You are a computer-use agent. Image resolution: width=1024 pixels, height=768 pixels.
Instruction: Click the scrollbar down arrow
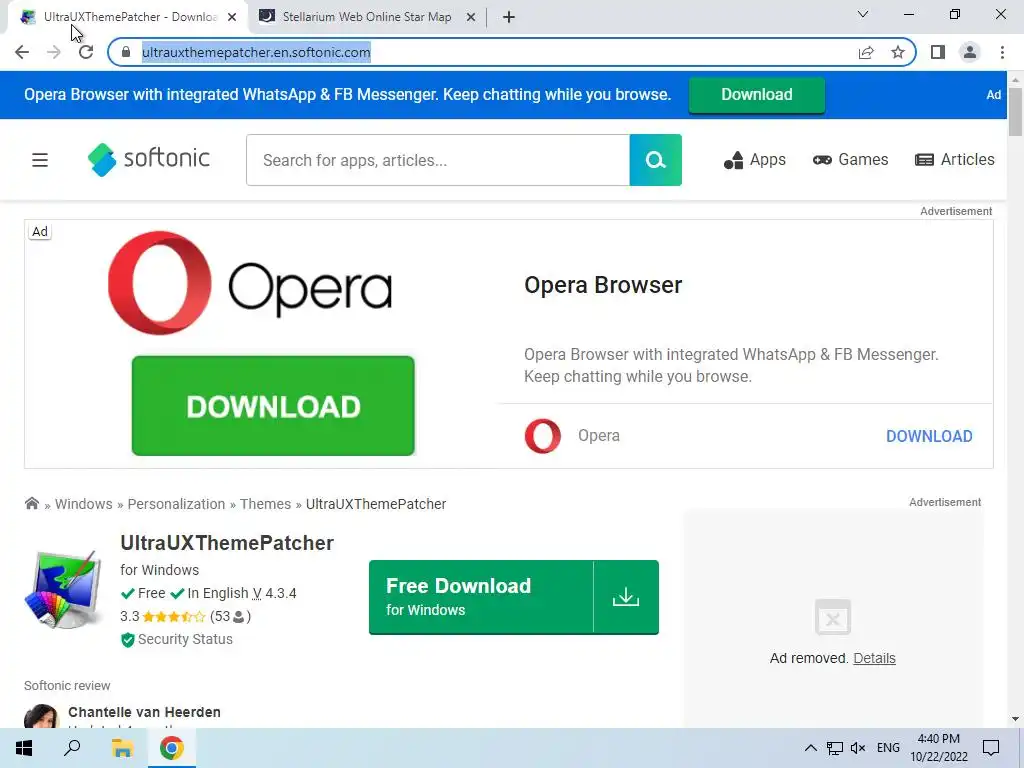click(x=1015, y=719)
